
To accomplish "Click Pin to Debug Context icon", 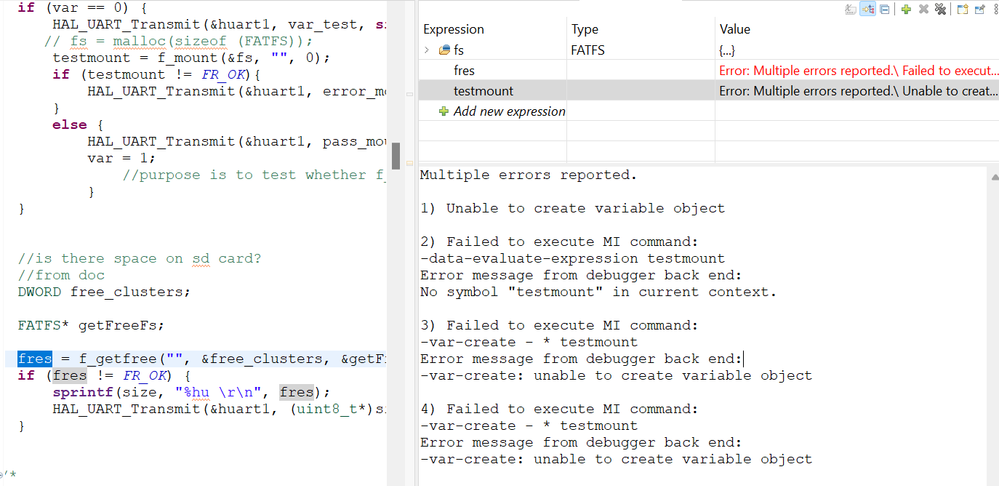I will [978, 9].
